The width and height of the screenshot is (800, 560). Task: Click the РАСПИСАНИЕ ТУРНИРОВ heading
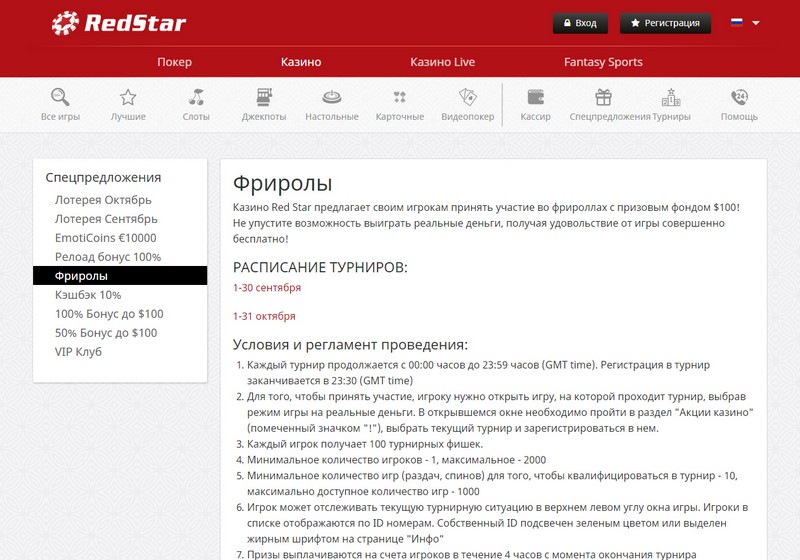coord(320,267)
